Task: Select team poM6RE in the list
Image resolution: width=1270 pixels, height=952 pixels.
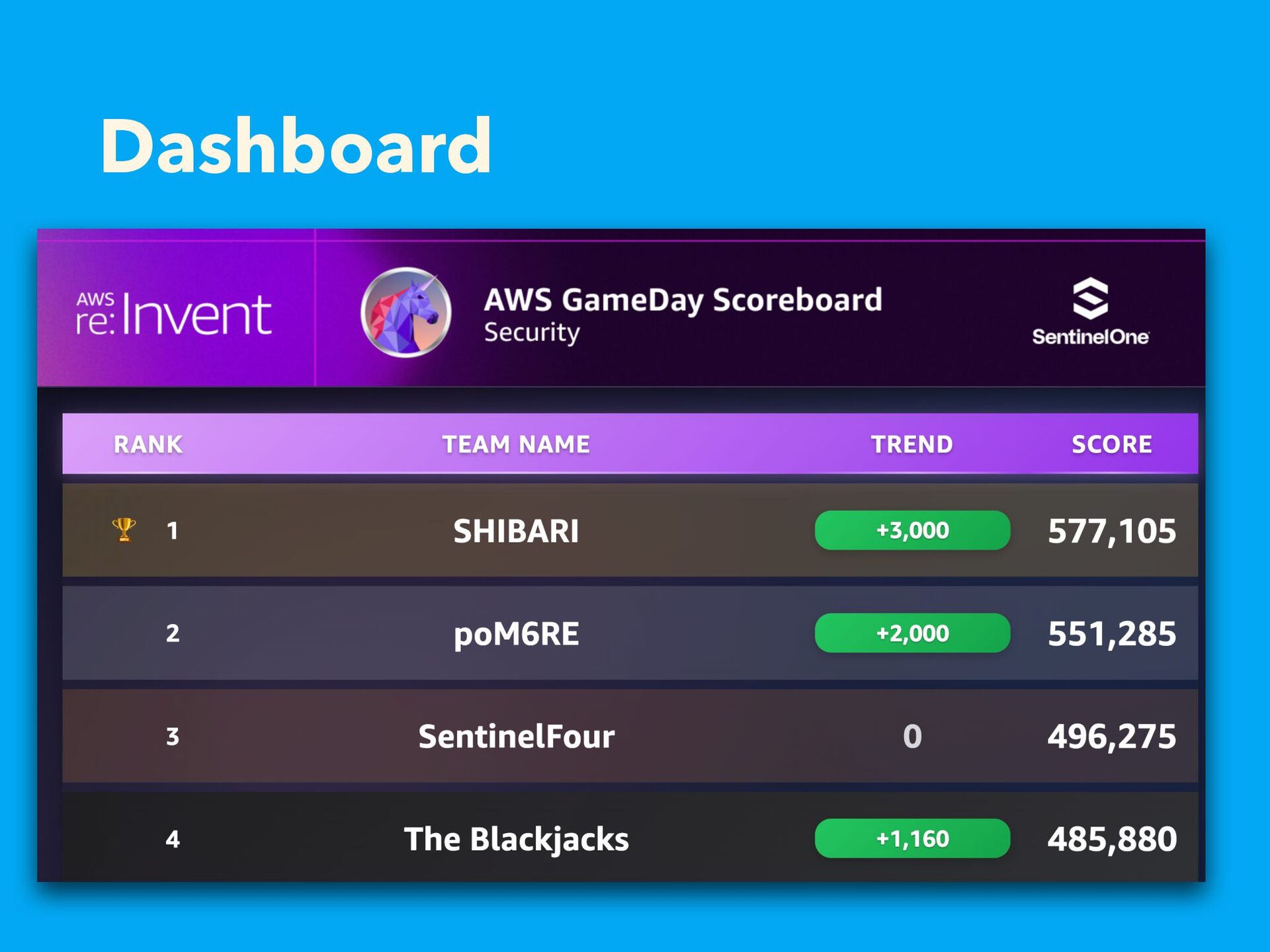Action: pos(516,634)
